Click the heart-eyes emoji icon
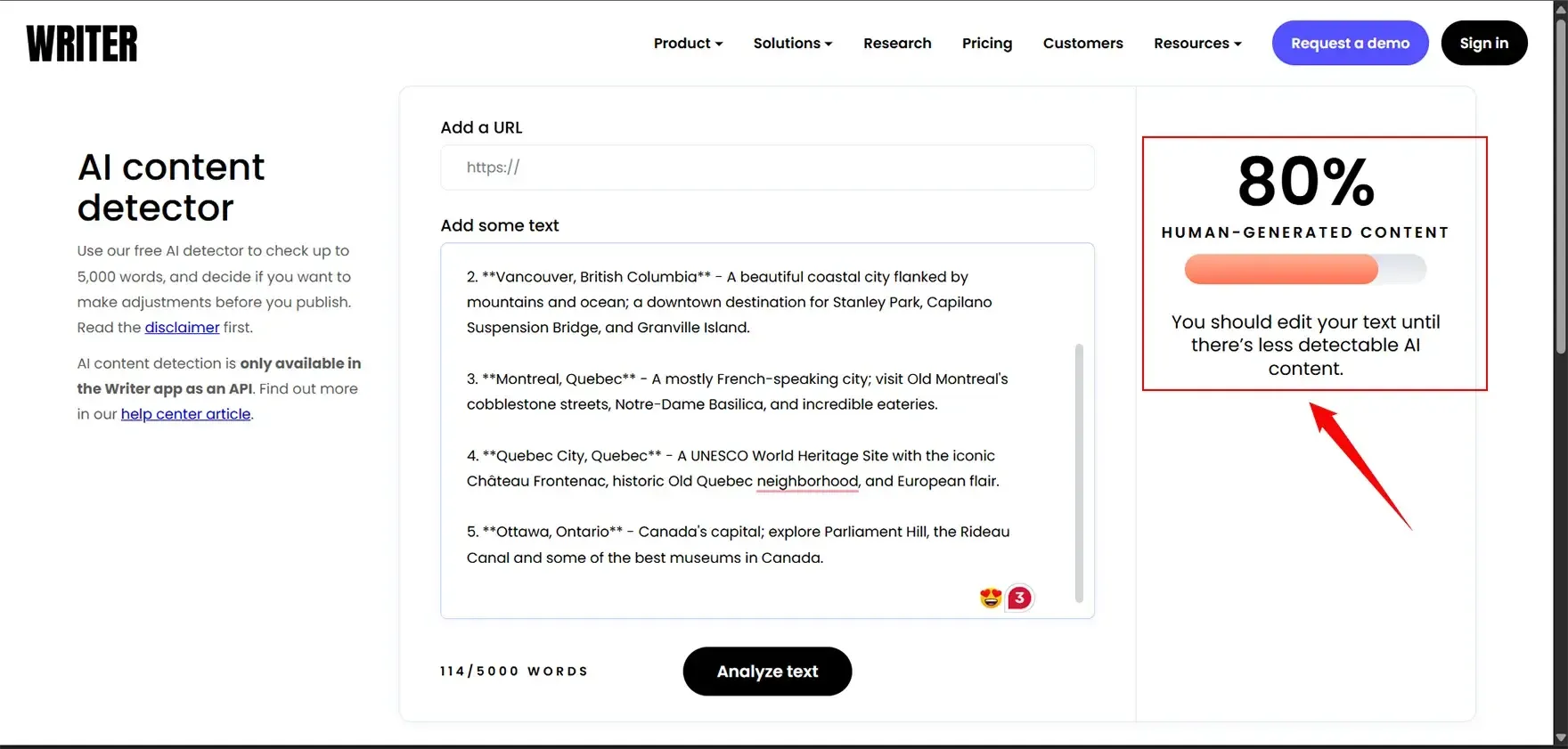1568x749 pixels. 989,598
